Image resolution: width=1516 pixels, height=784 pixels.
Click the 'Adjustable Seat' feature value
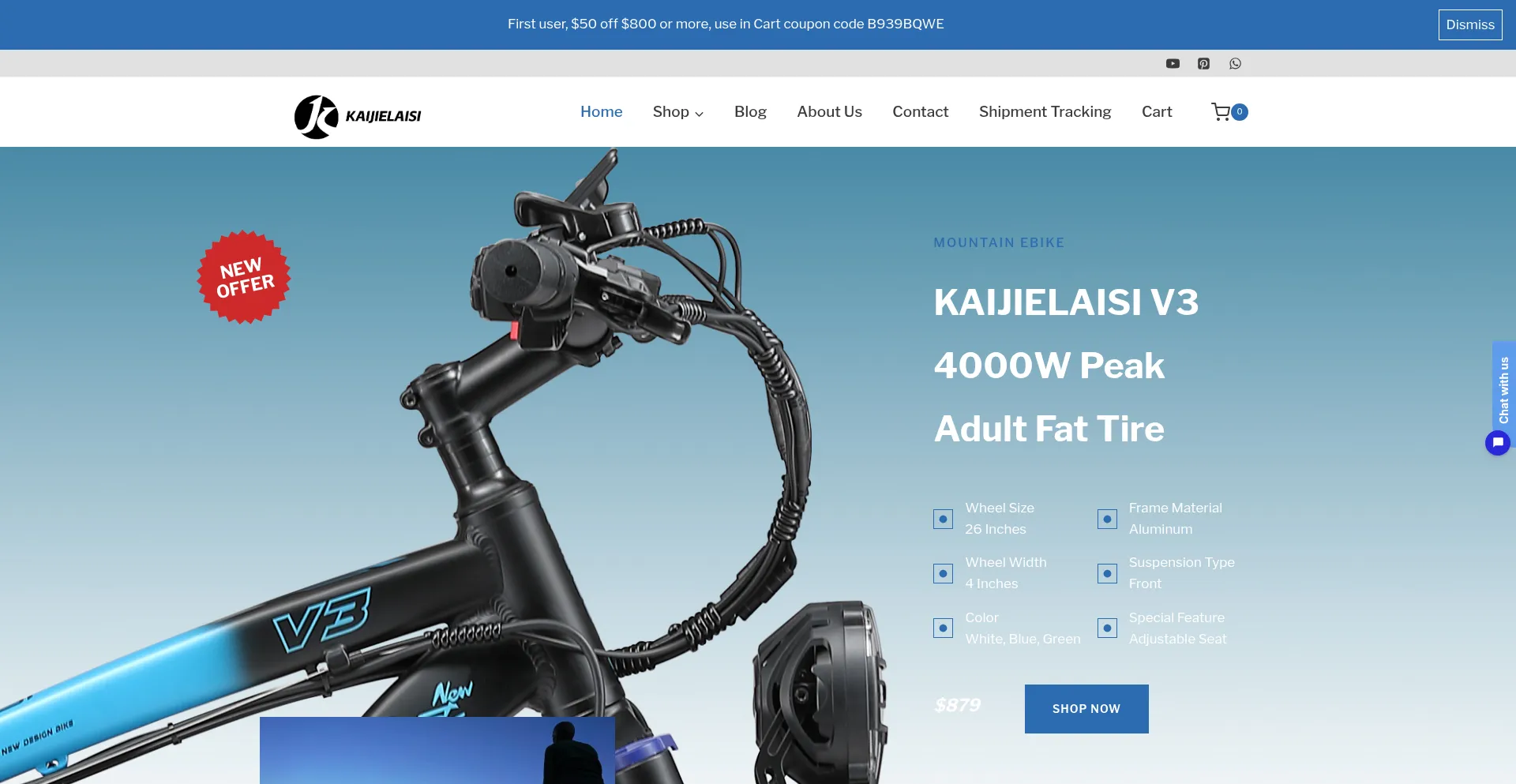coord(1178,640)
